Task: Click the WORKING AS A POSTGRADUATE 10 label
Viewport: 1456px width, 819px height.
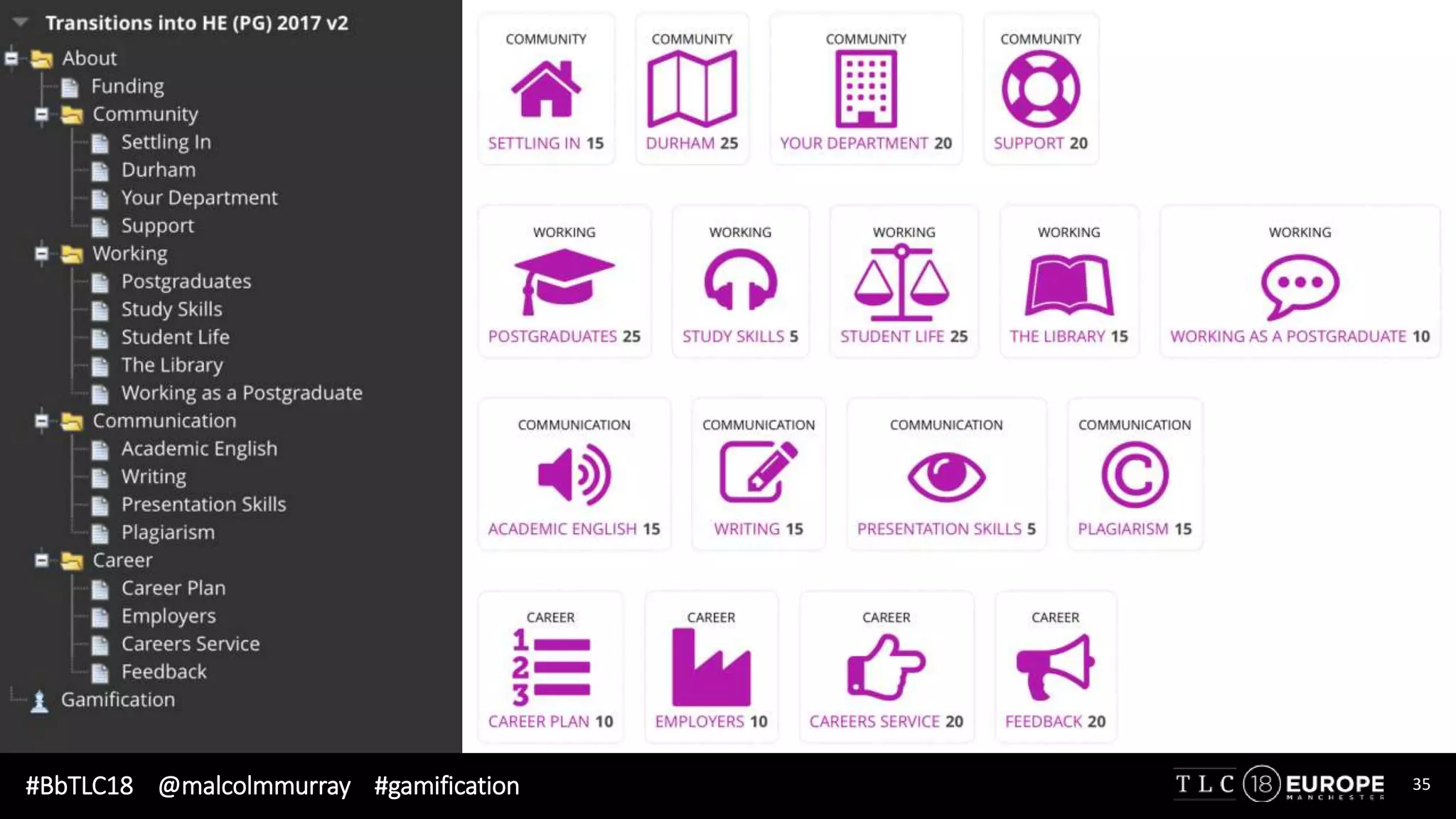Action: coord(1300,336)
